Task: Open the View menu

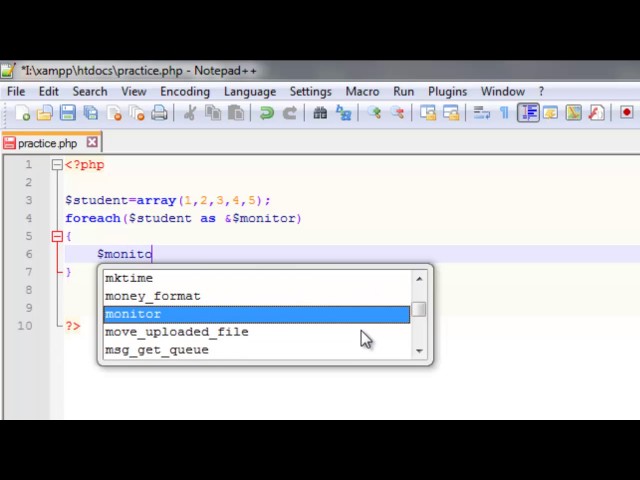Action: (x=133, y=91)
